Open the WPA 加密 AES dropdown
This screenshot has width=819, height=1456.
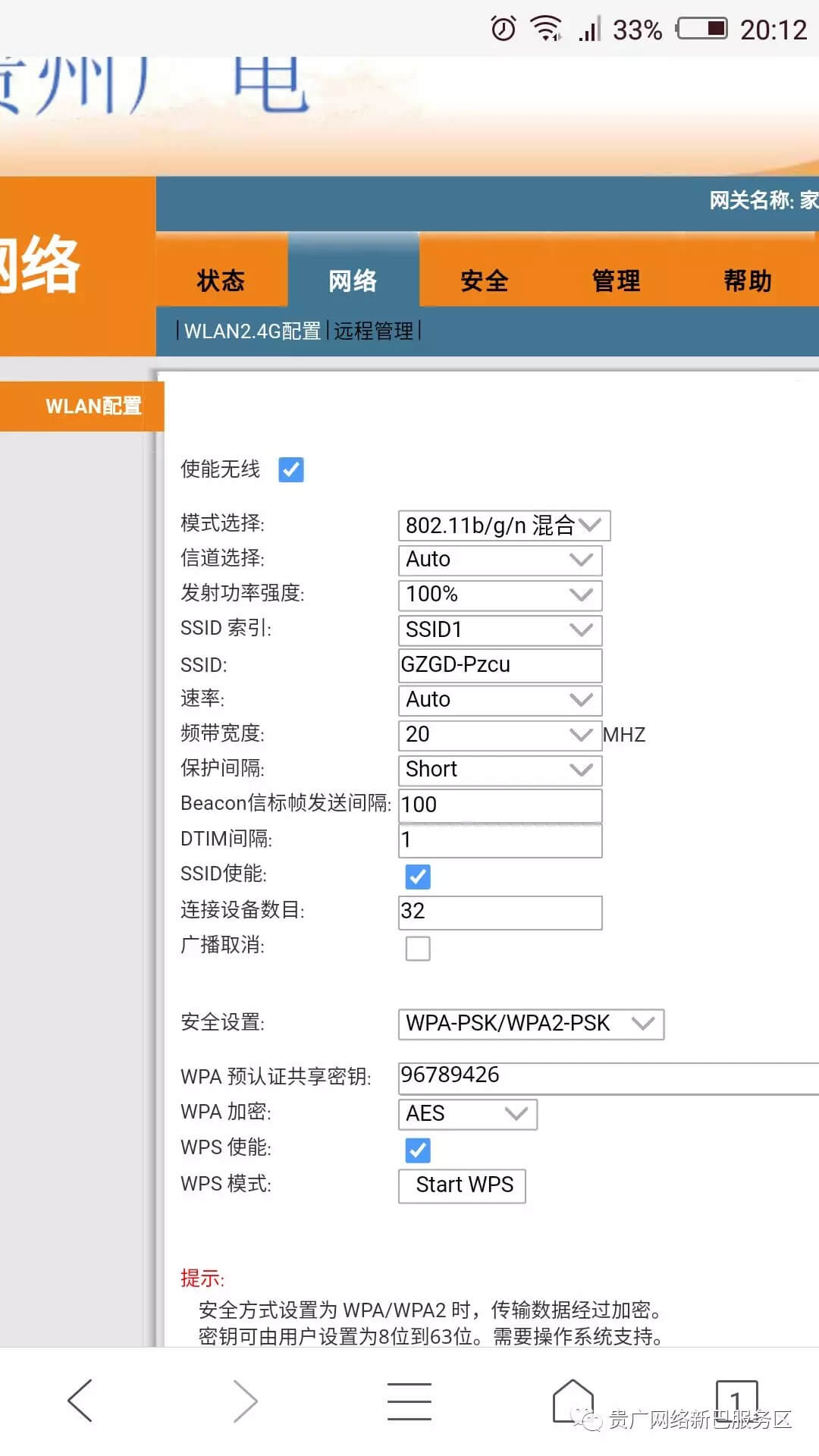point(467,1114)
